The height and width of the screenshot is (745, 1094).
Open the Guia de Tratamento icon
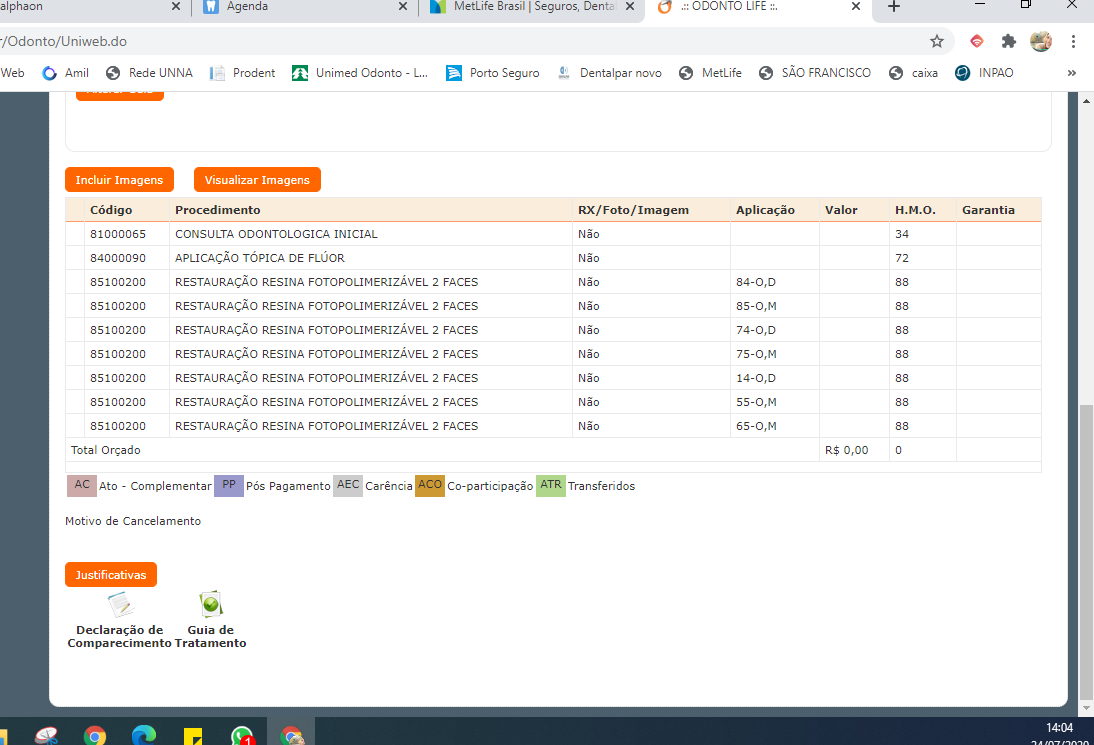coord(211,604)
